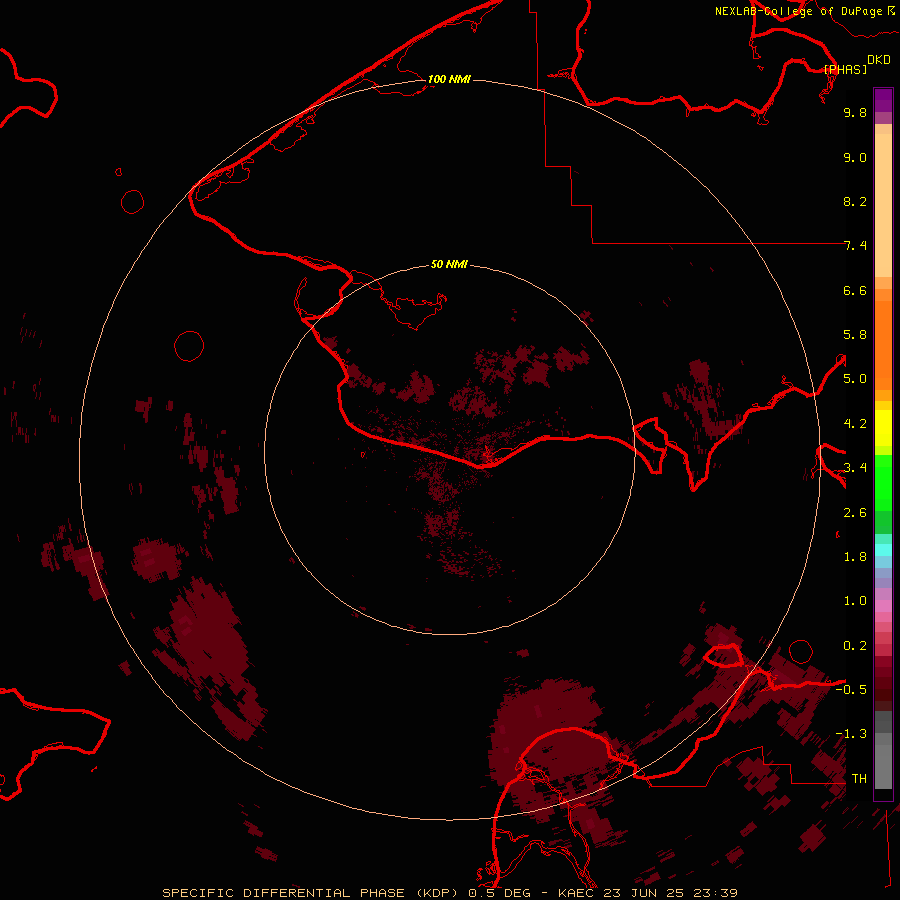The width and height of the screenshot is (900, 900).
Task: Click the 5.0 value on the color scale
Action: [x=855, y=379]
